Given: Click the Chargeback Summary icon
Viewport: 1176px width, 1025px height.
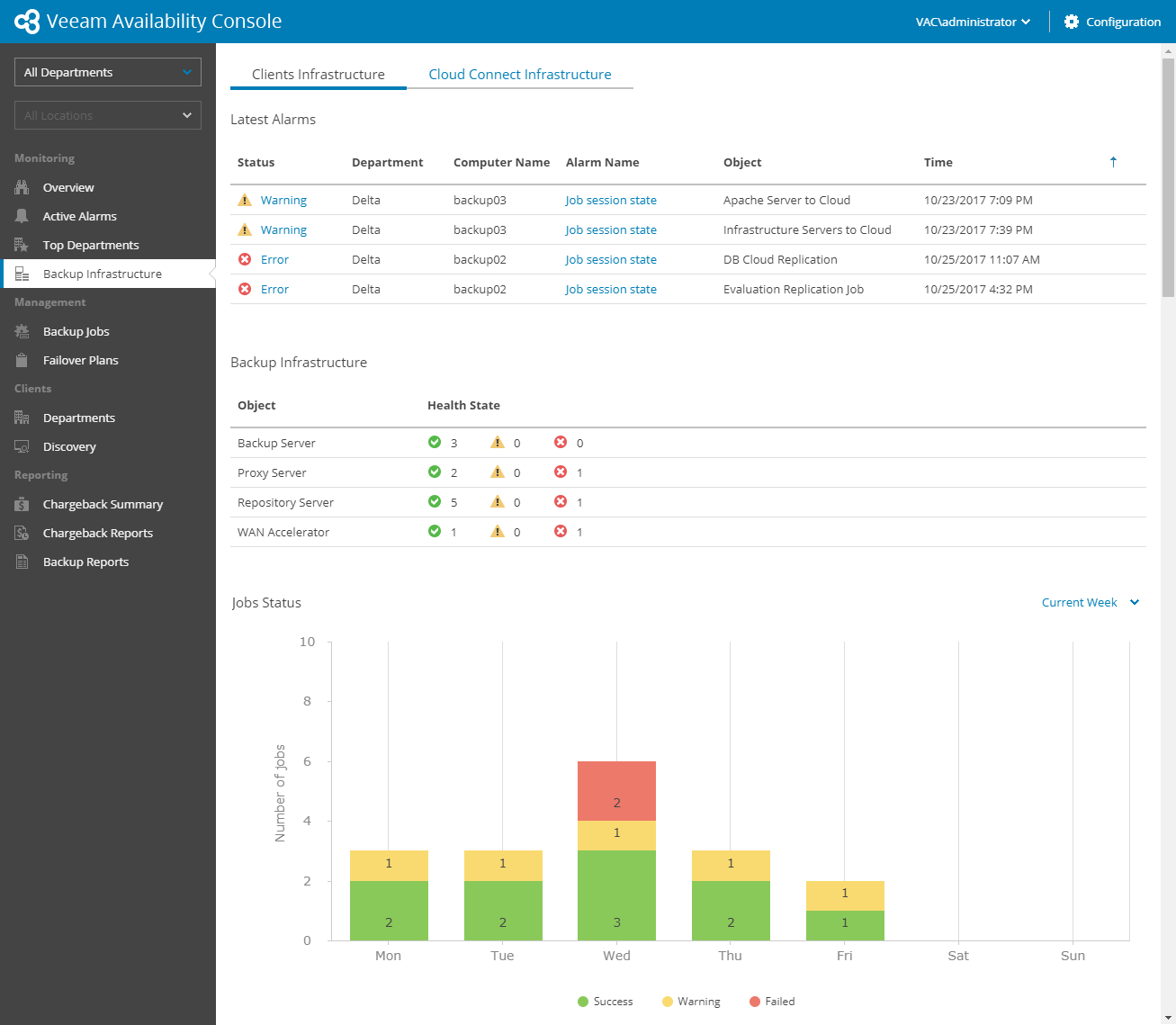Looking at the screenshot, I should click(22, 504).
